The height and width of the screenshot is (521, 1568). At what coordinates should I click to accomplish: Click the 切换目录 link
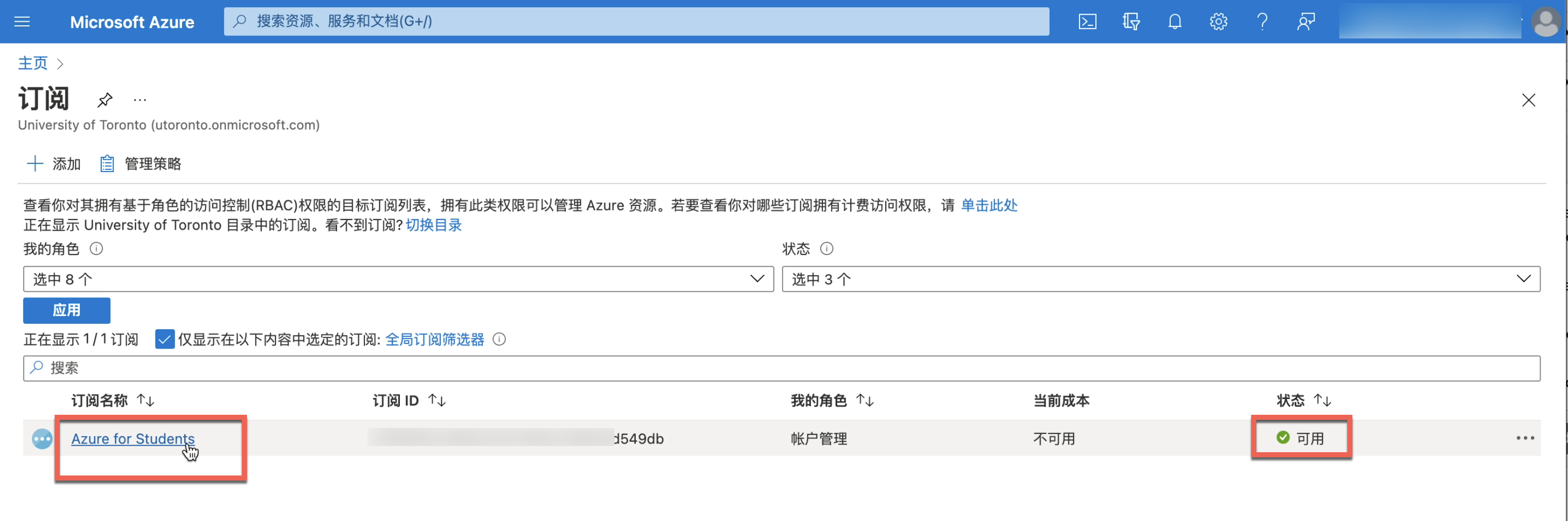pyautogui.click(x=433, y=225)
